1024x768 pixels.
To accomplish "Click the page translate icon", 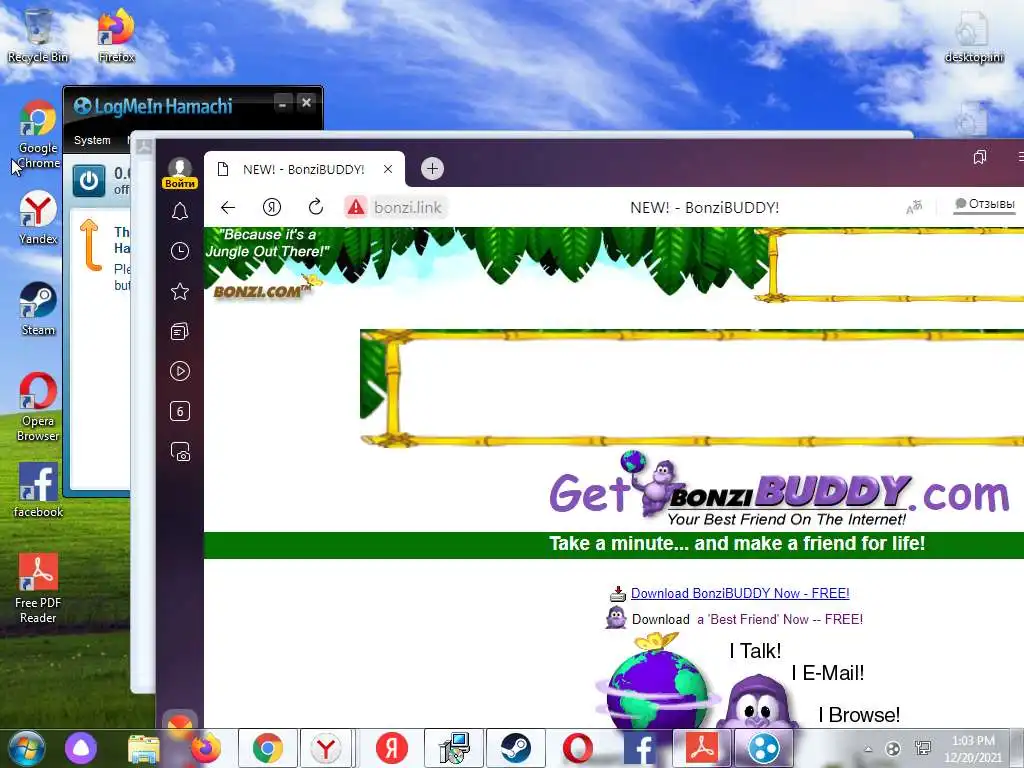I will (x=914, y=208).
